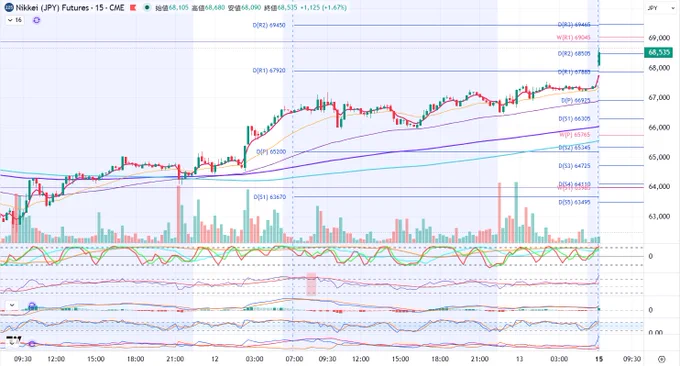Click the D(S5) 63495 pivot label
680x366 pixels.
[574, 202]
